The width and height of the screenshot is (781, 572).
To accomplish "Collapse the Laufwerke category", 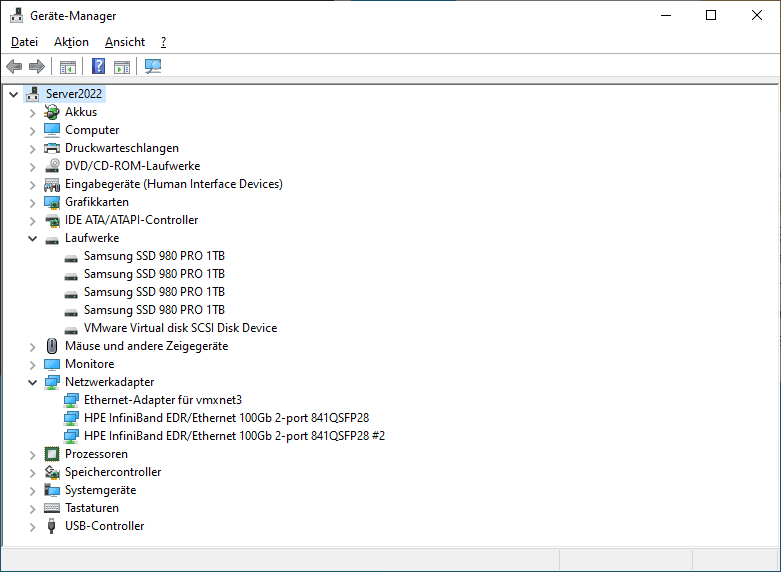I will click(x=33, y=239).
